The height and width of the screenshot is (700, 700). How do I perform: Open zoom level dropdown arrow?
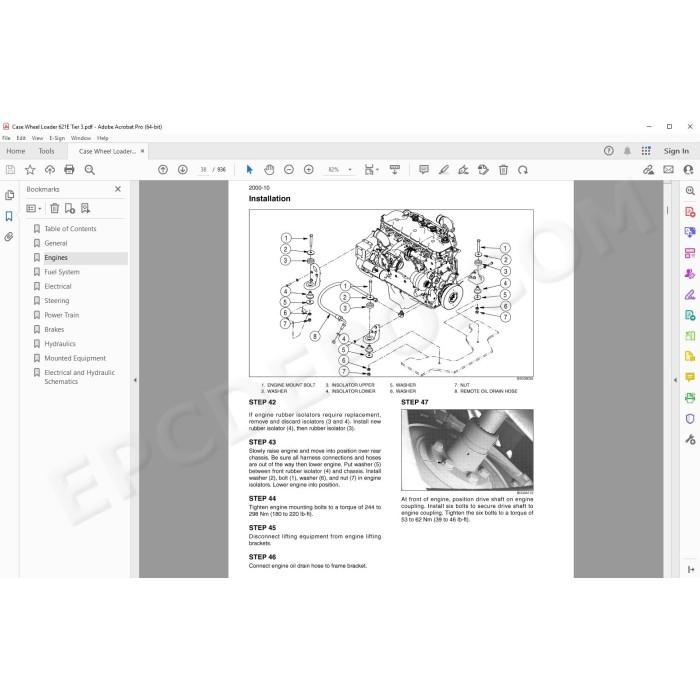(350, 170)
